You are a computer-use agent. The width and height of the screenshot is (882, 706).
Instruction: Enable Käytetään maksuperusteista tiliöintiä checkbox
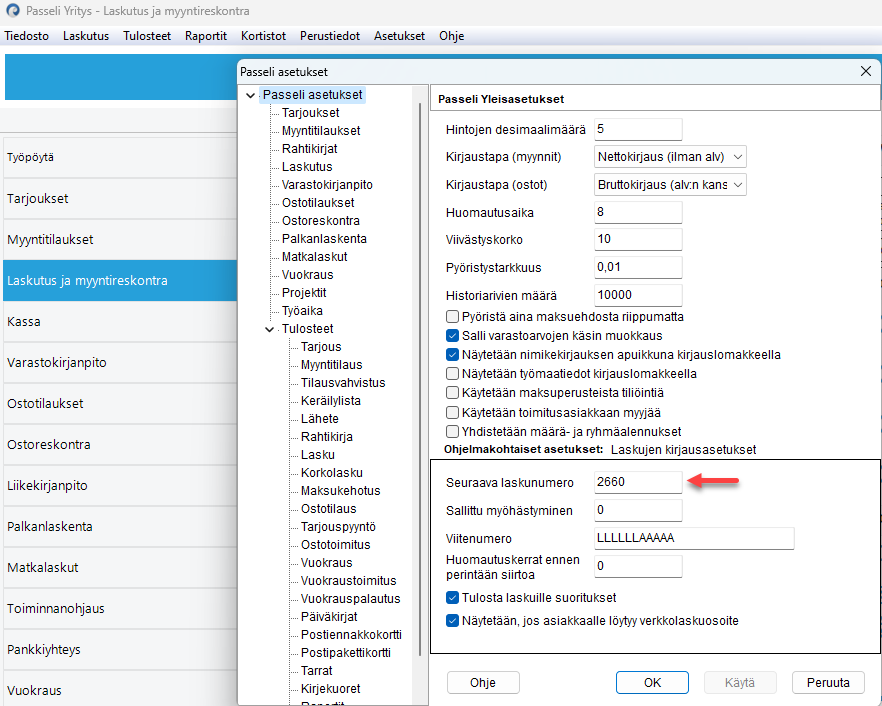[452, 393]
